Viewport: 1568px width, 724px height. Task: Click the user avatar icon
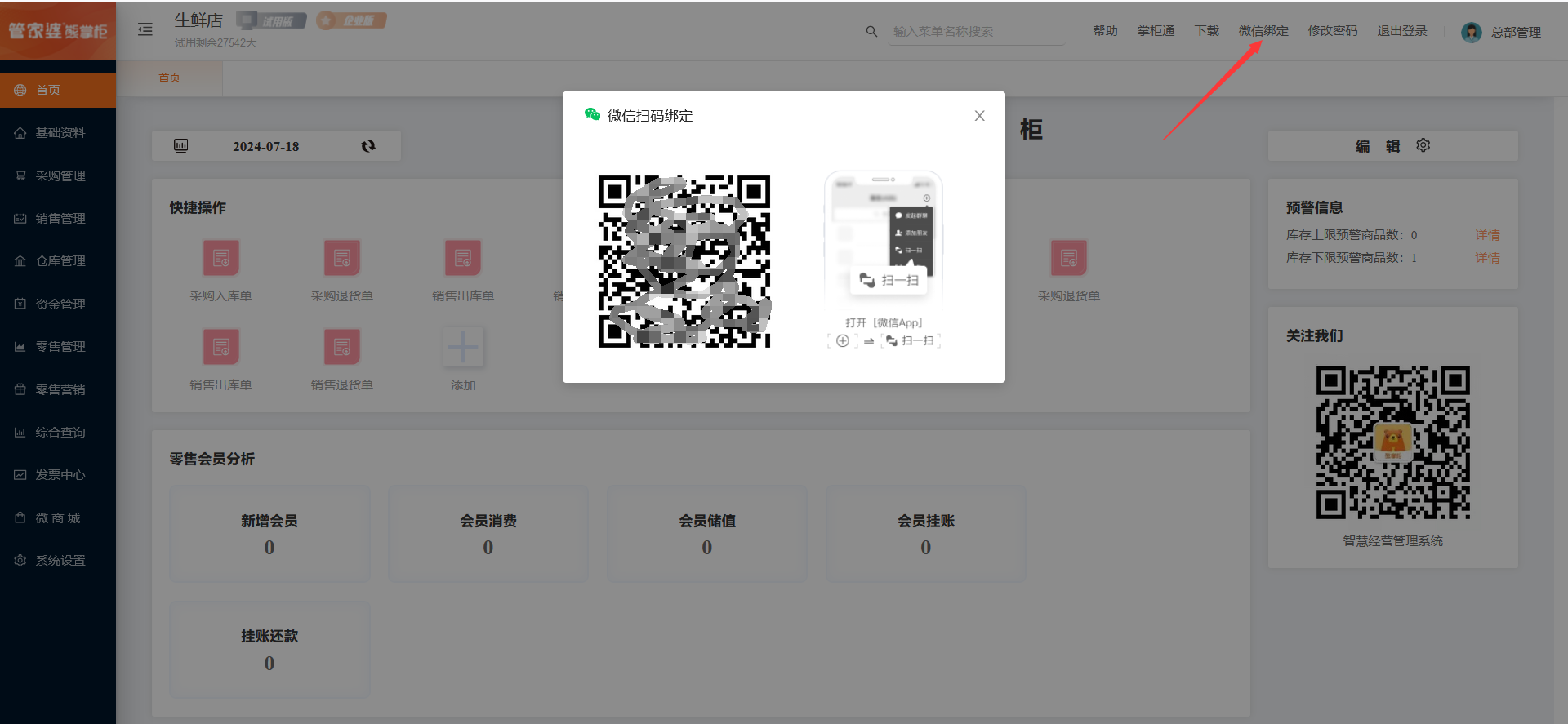pyautogui.click(x=1472, y=32)
